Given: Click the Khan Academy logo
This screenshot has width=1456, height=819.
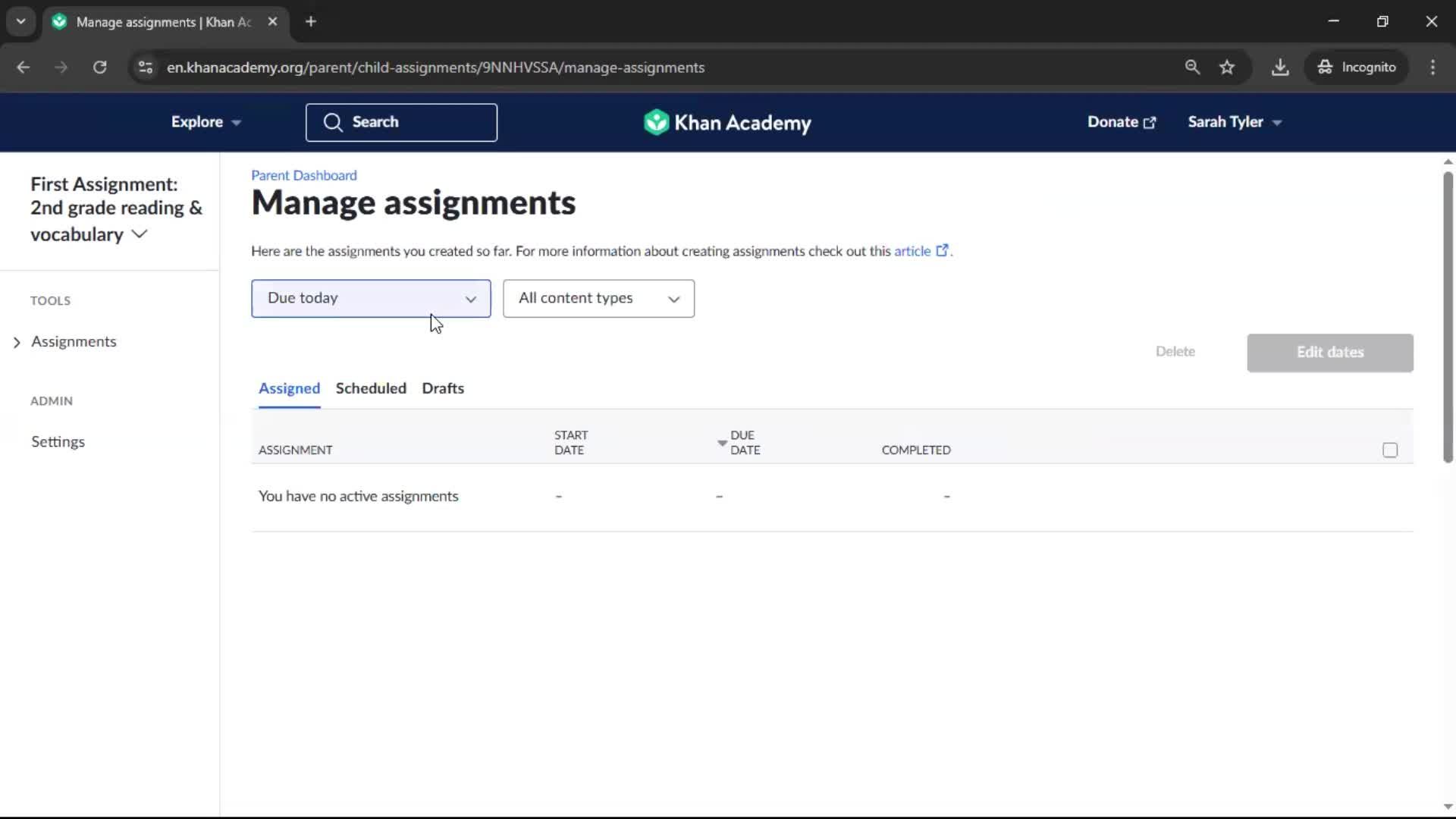Looking at the screenshot, I should pos(727,122).
